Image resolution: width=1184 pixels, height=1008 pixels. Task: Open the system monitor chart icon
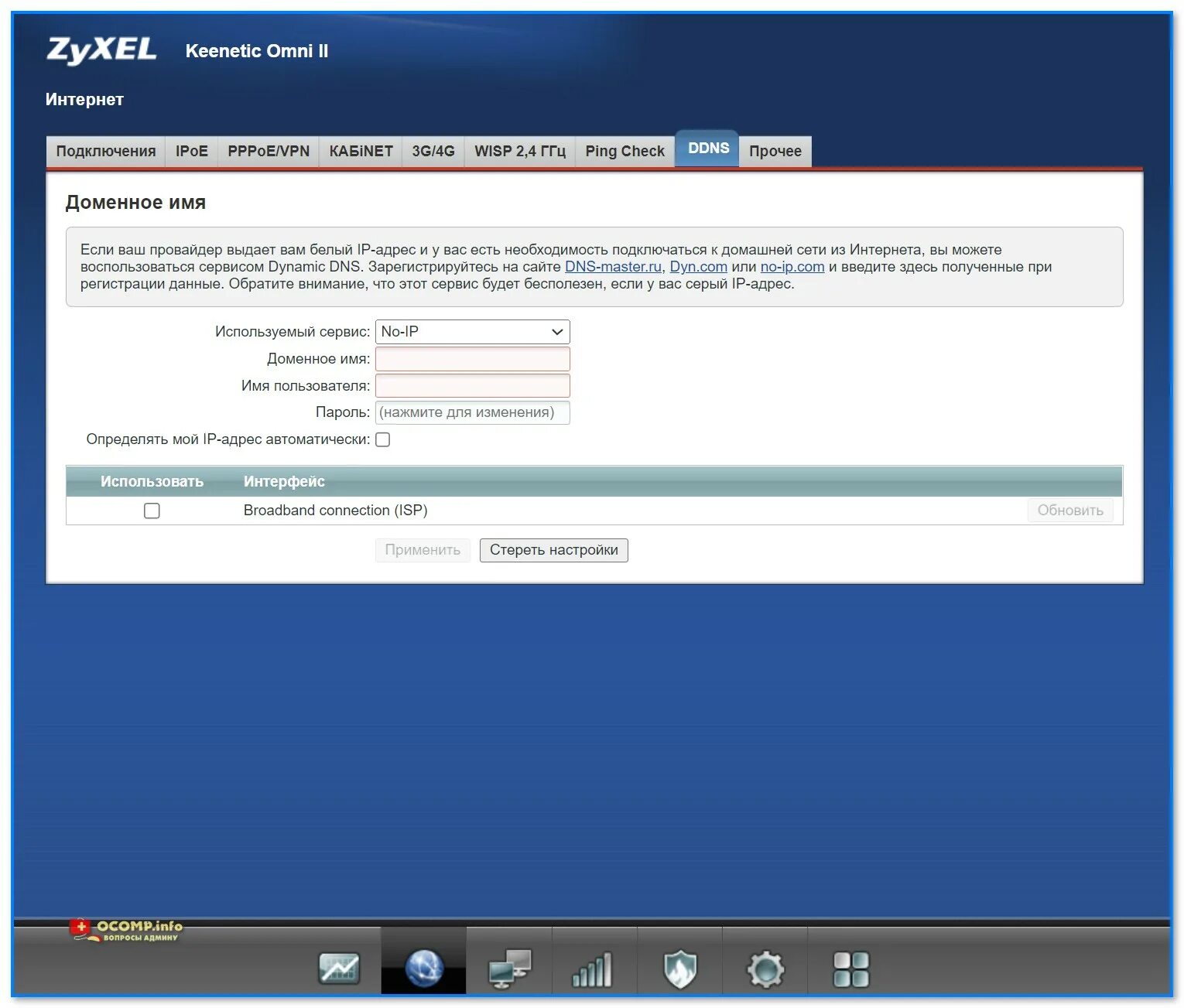339,968
